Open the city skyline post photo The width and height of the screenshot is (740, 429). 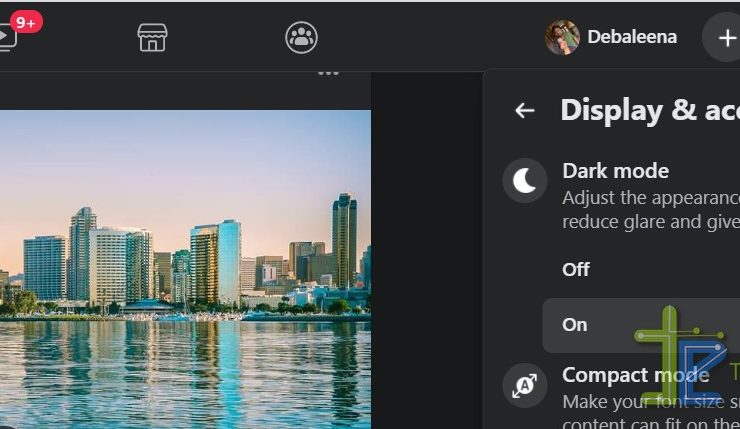coord(185,269)
